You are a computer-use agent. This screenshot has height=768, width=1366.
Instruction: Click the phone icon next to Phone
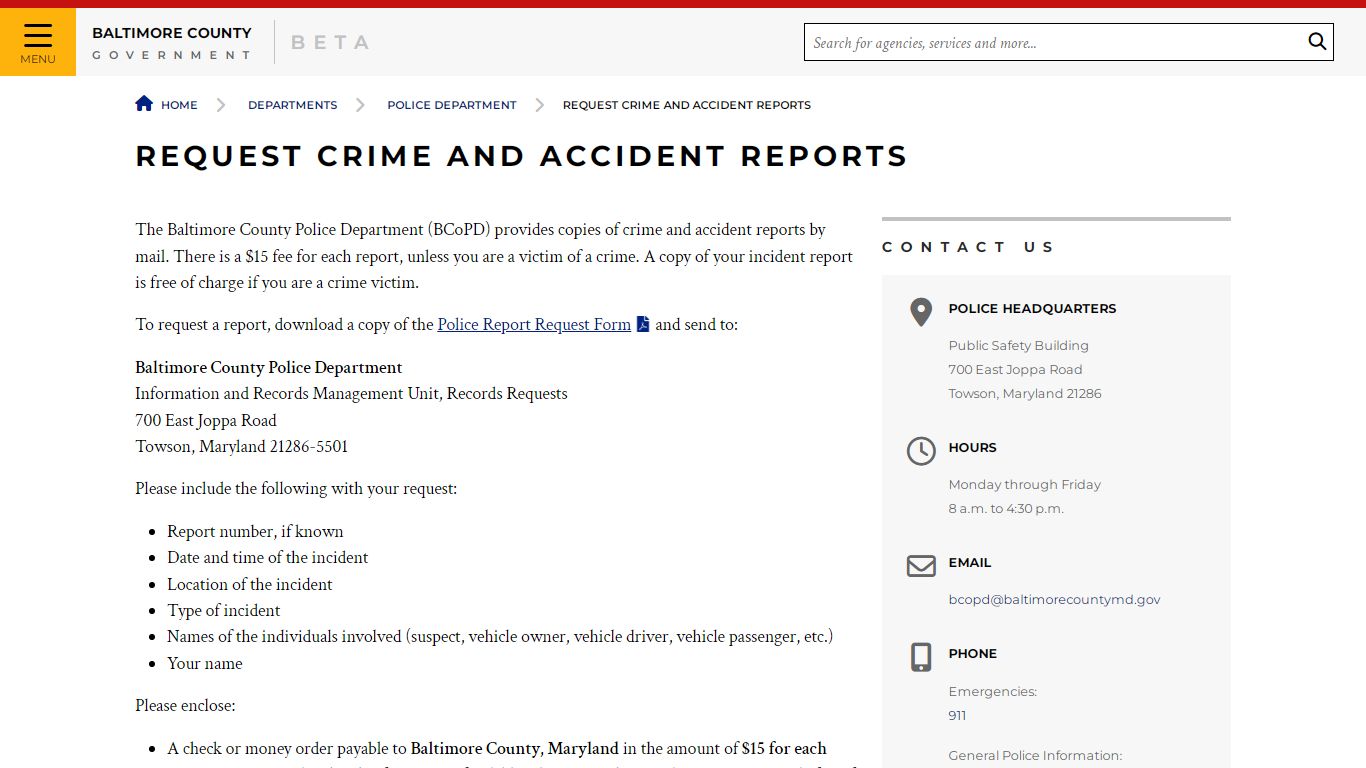click(921, 657)
